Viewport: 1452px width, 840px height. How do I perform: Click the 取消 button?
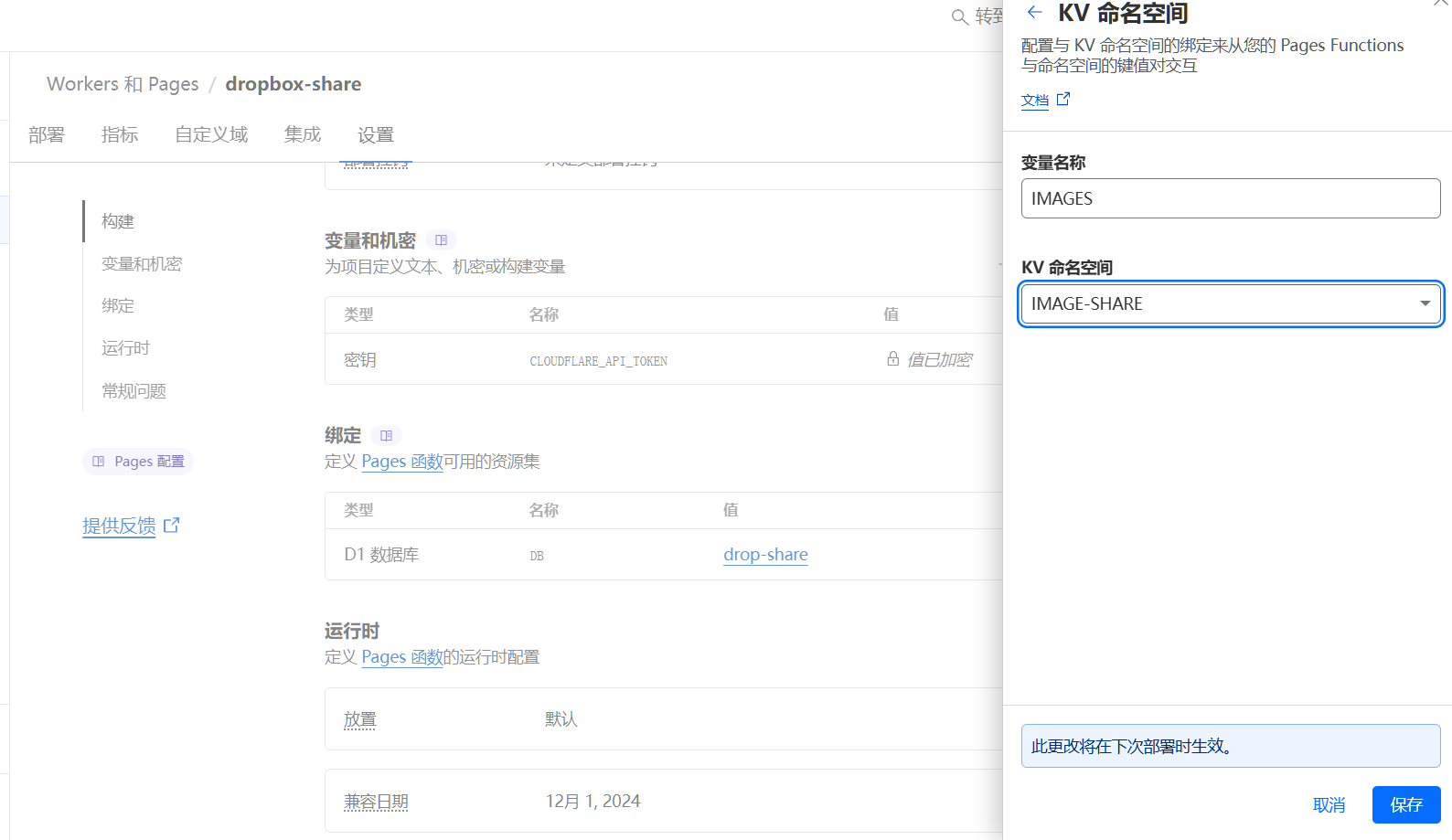pos(1329,804)
